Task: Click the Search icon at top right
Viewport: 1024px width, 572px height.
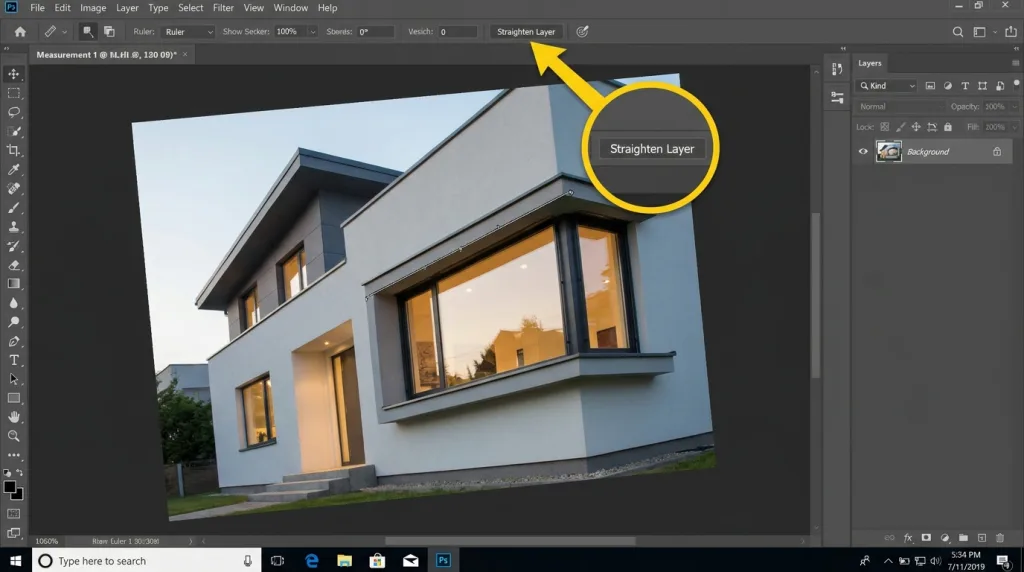Action: point(957,31)
